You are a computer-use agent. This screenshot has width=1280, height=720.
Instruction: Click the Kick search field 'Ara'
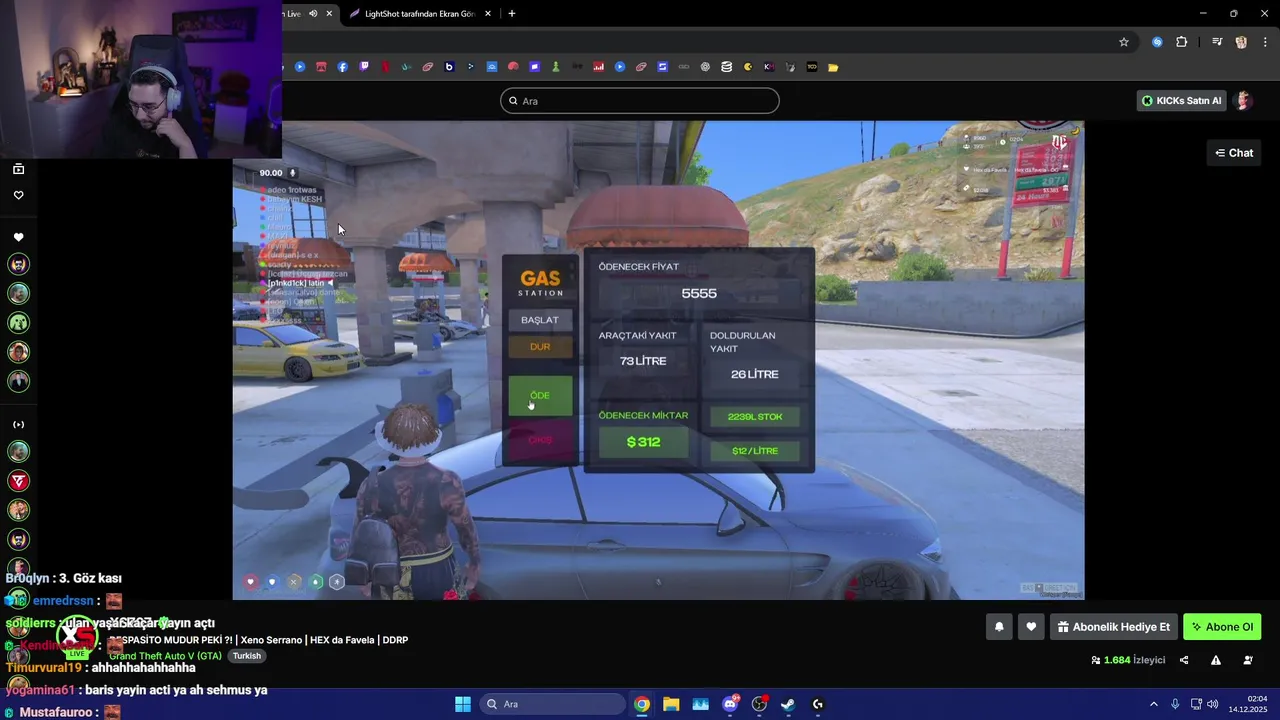tap(640, 101)
